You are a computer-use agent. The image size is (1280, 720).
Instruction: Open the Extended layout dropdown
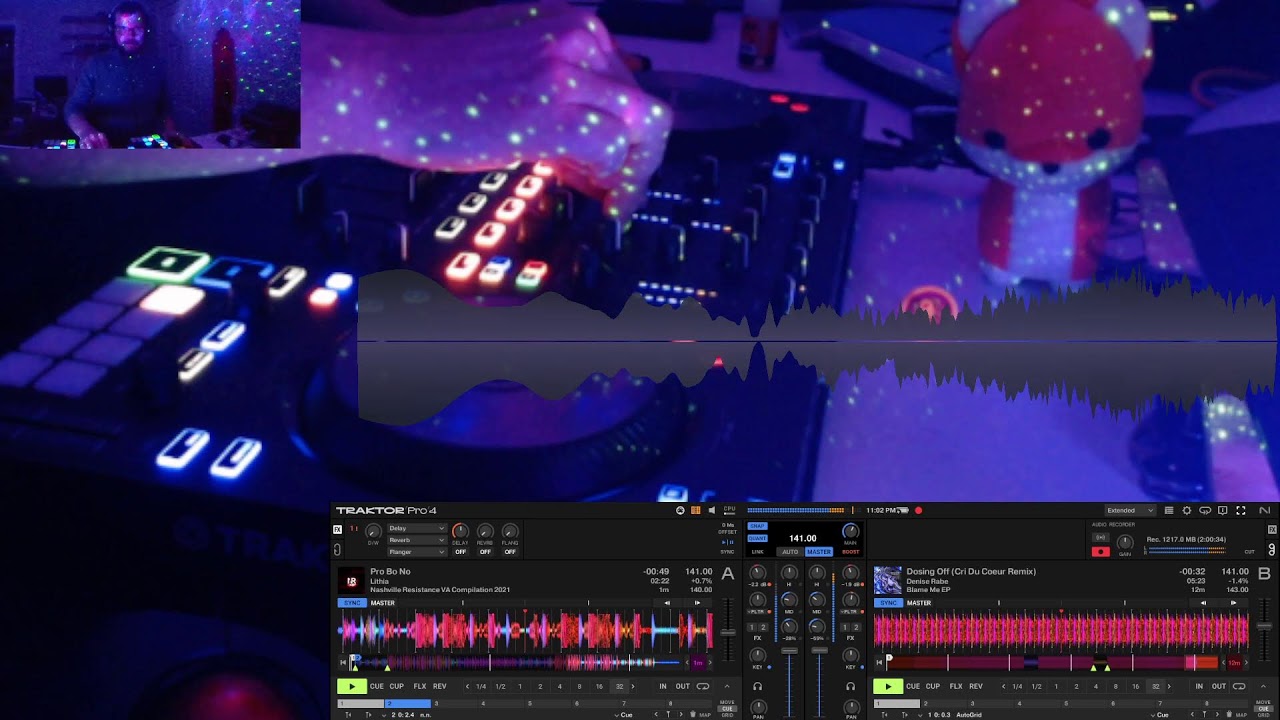[x=1130, y=510]
